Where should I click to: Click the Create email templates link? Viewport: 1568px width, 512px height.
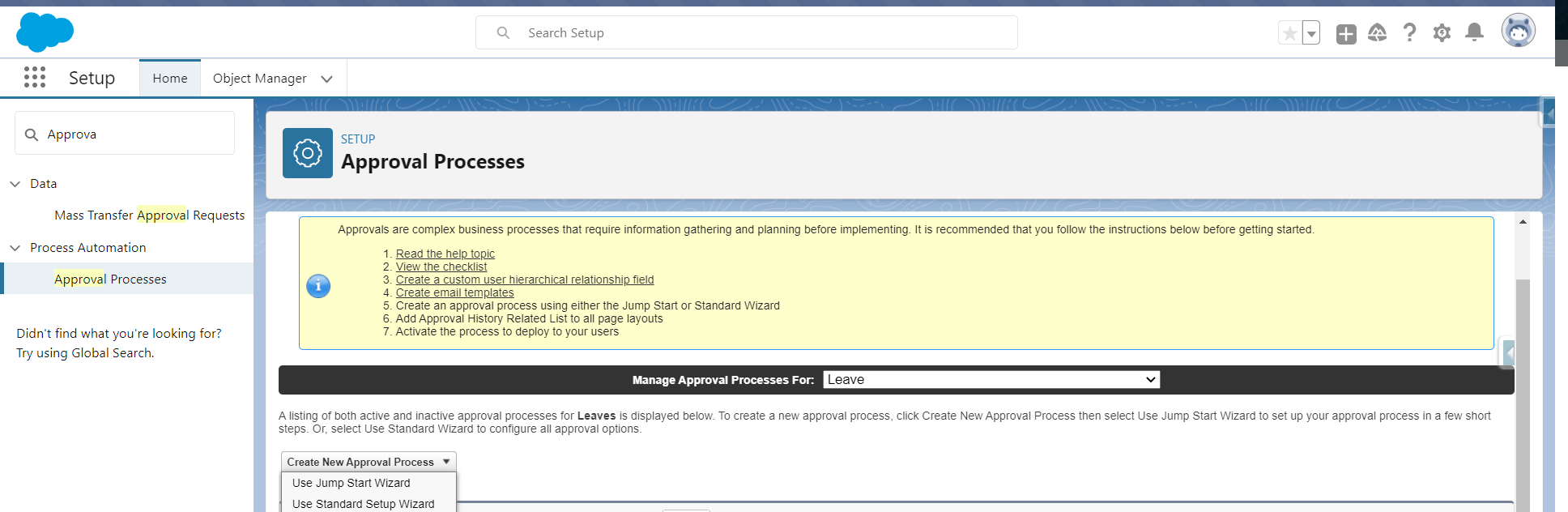click(x=454, y=292)
